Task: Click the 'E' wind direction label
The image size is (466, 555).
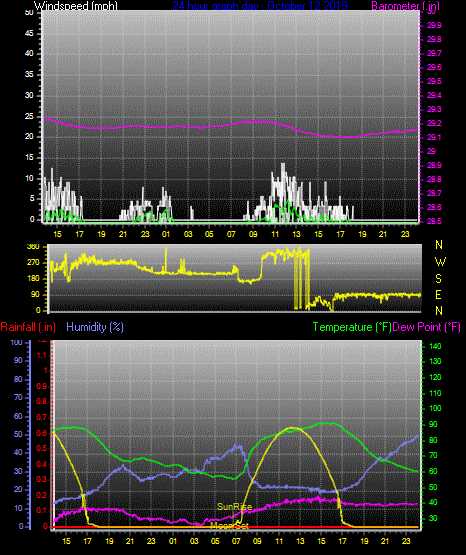Action: [x=438, y=294]
